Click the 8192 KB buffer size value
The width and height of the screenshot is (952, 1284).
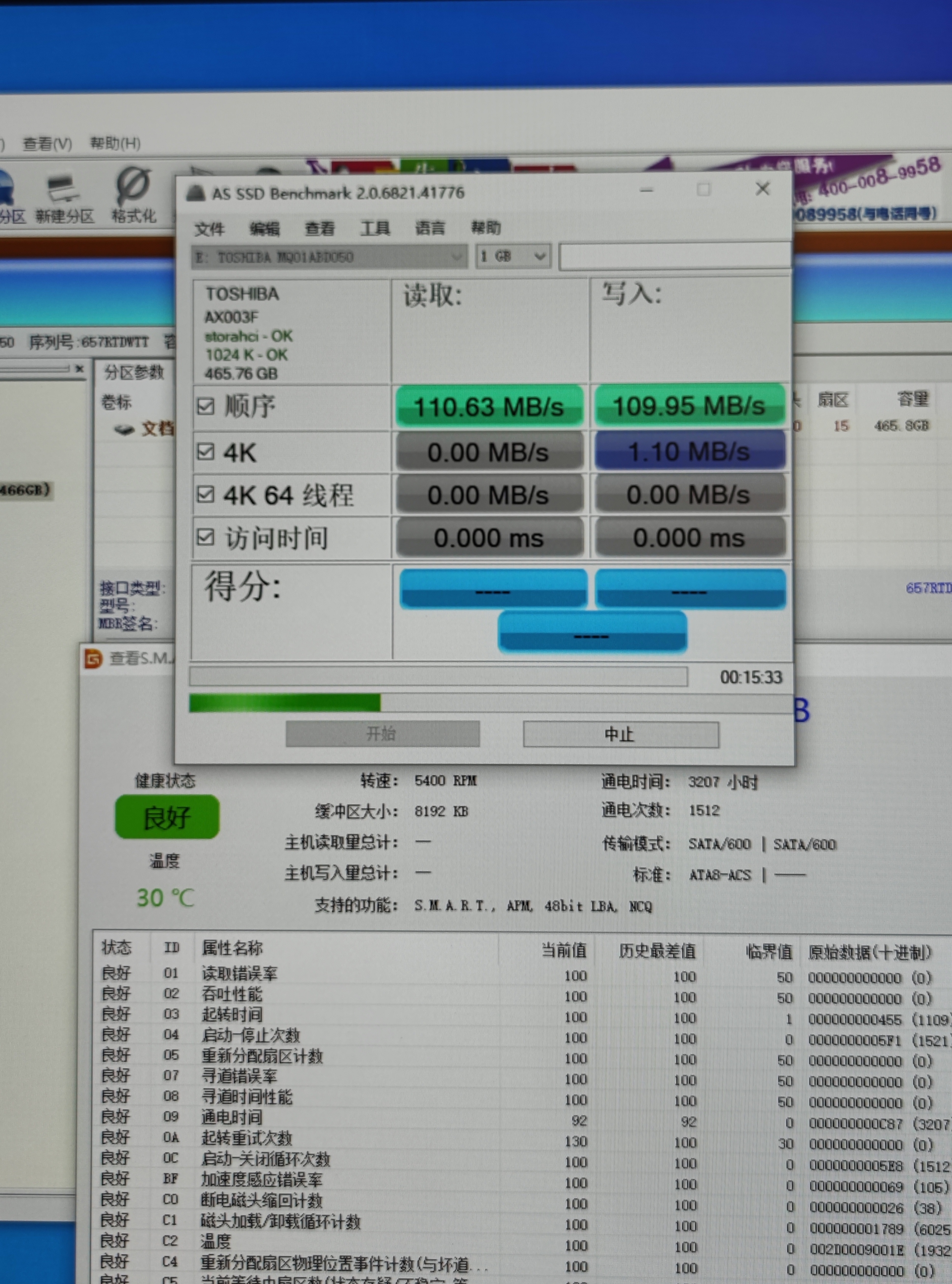coord(441,811)
